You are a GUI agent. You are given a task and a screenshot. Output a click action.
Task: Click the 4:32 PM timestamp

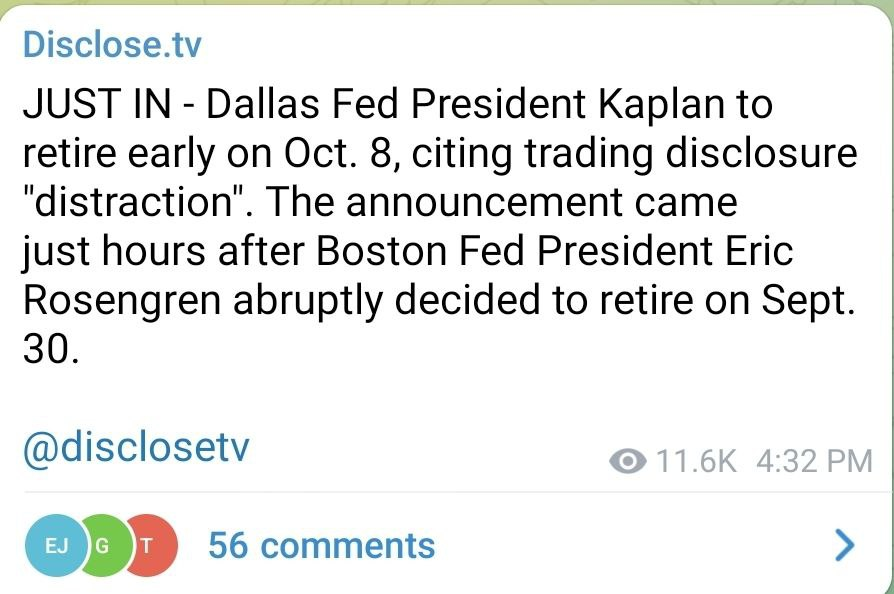click(814, 462)
